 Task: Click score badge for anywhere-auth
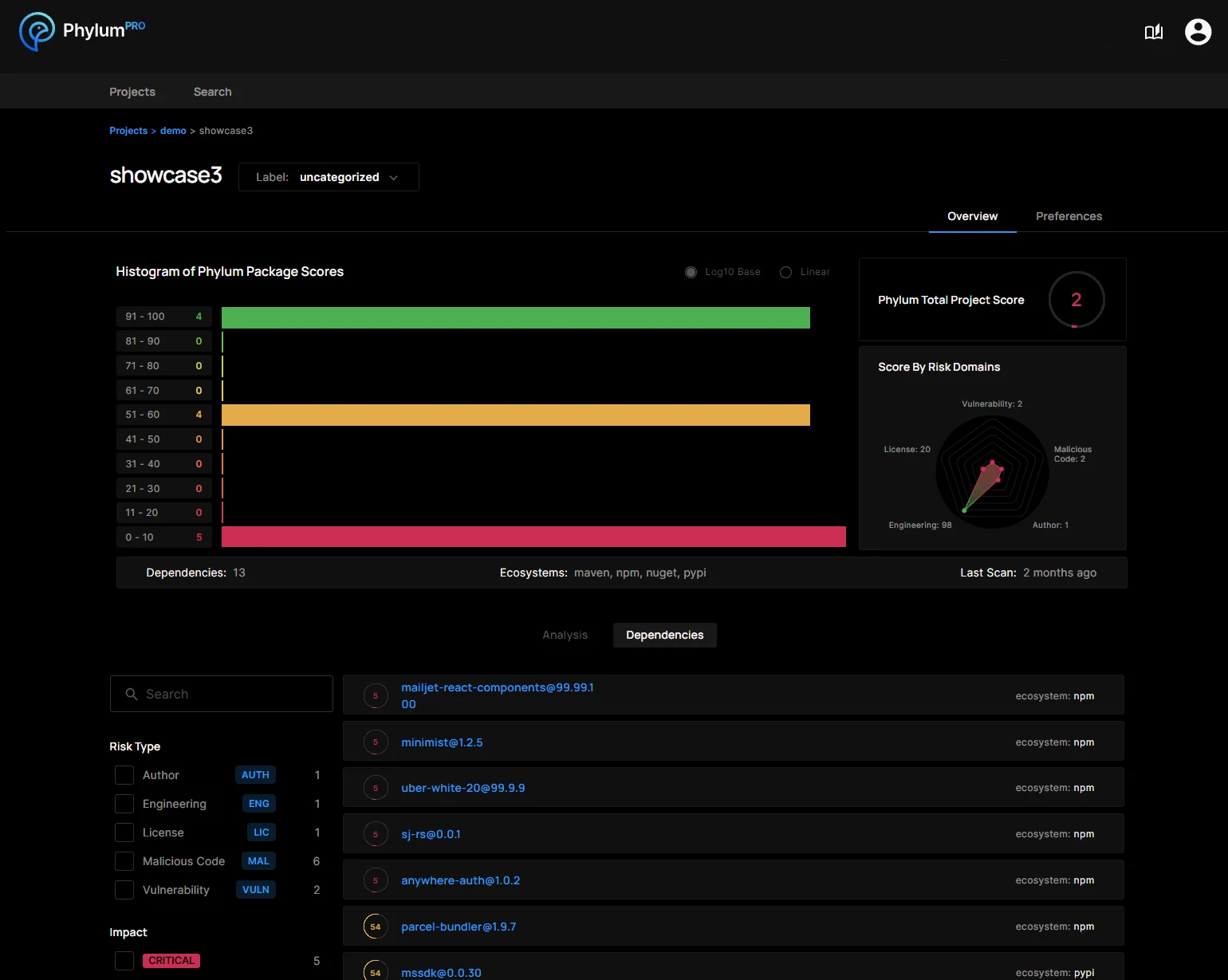coord(376,880)
